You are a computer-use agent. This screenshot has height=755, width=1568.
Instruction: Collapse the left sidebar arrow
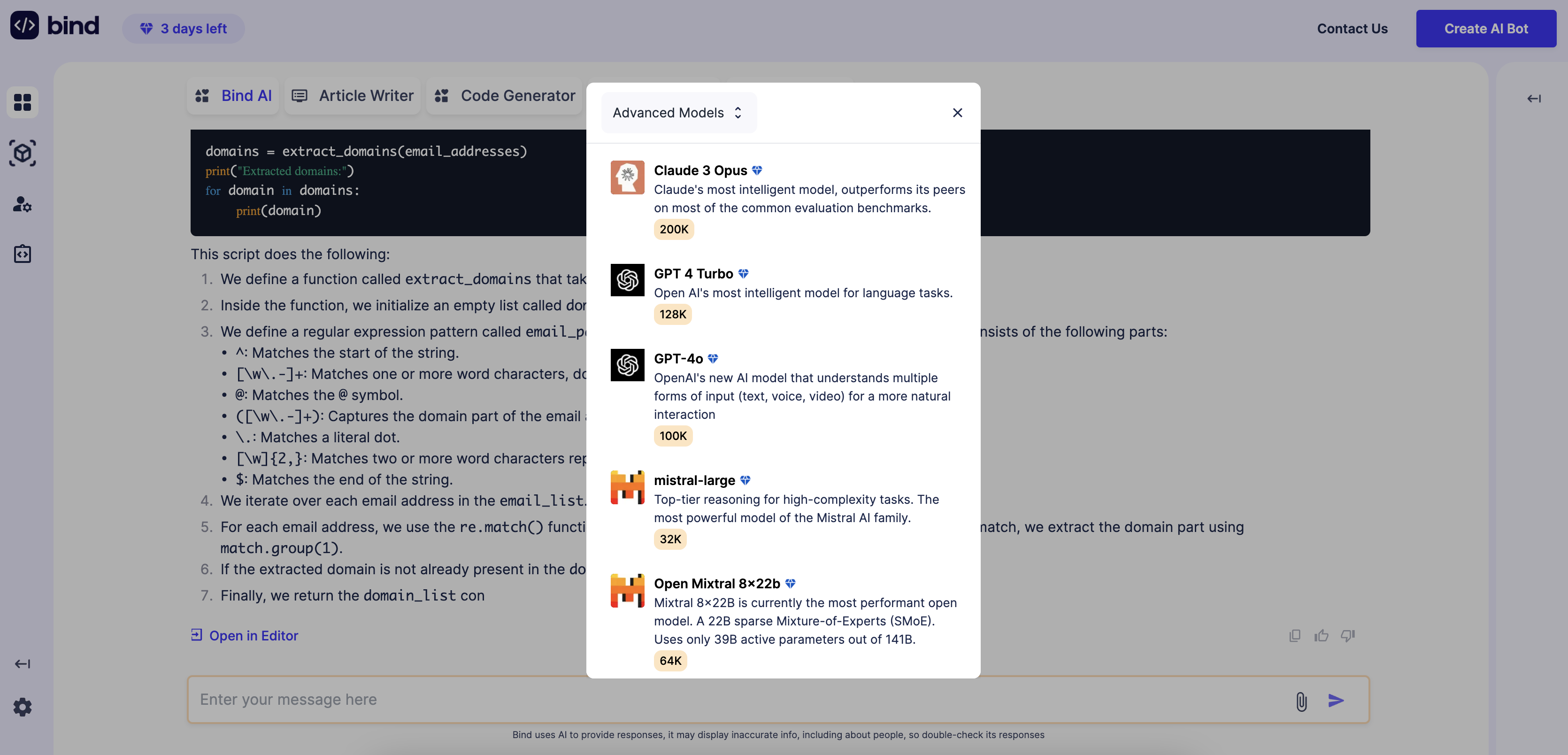point(23,663)
